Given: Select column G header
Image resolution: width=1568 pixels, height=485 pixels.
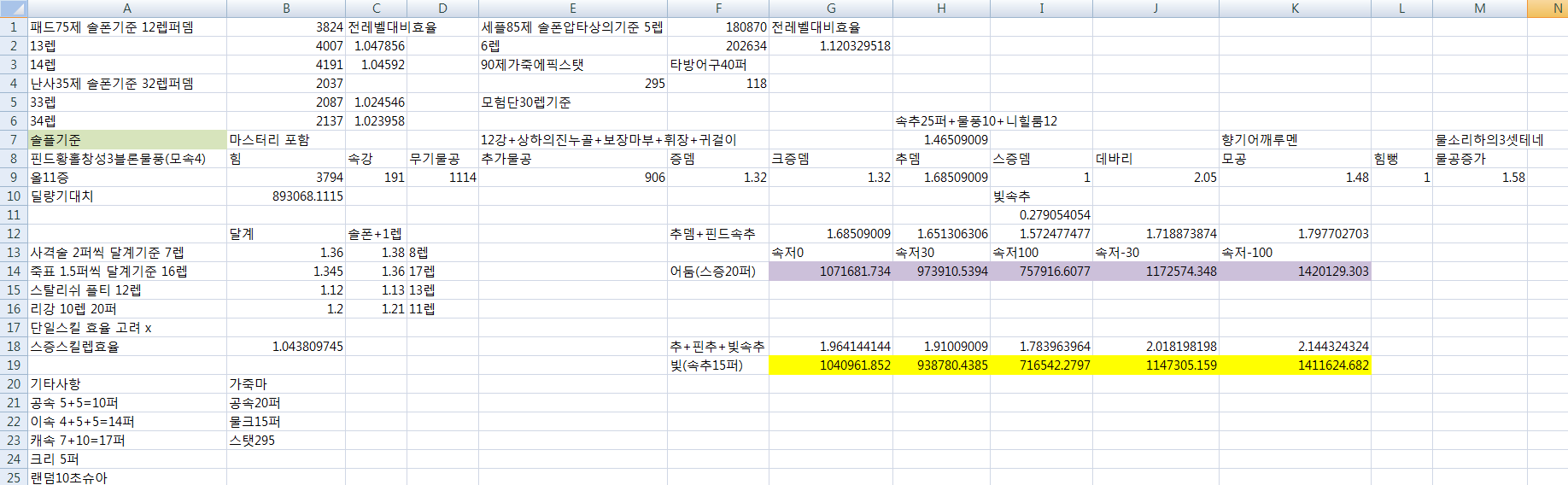Looking at the screenshot, I should coord(830,9).
